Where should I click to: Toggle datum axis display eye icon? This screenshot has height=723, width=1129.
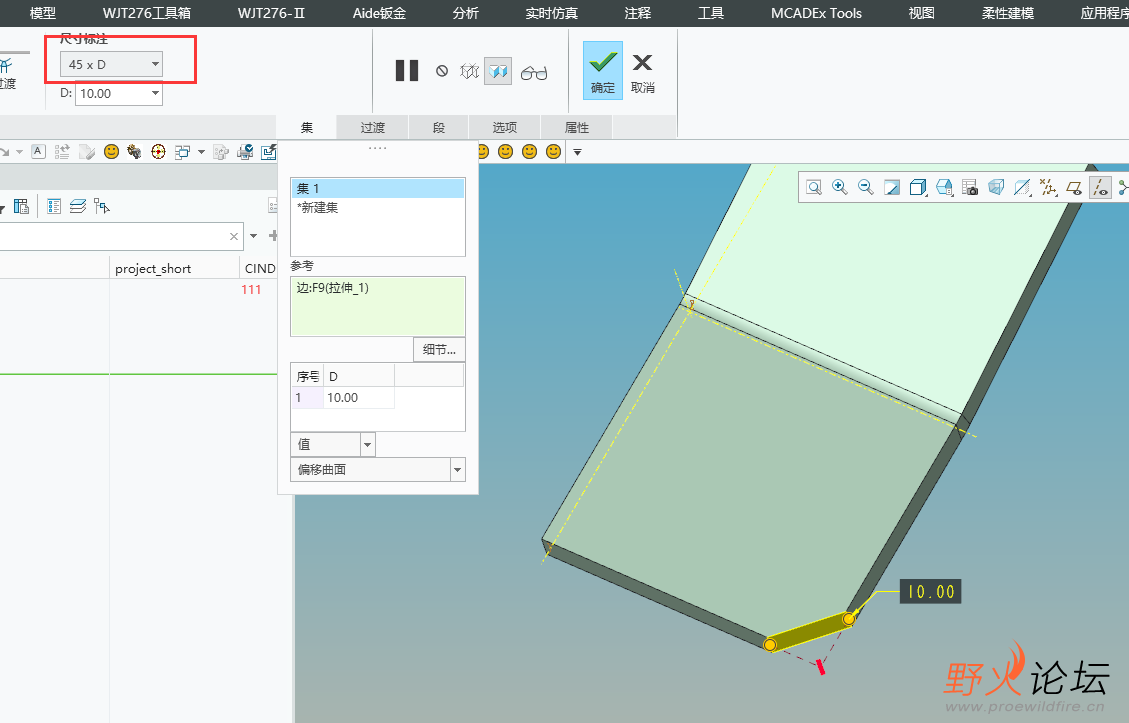point(1100,188)
